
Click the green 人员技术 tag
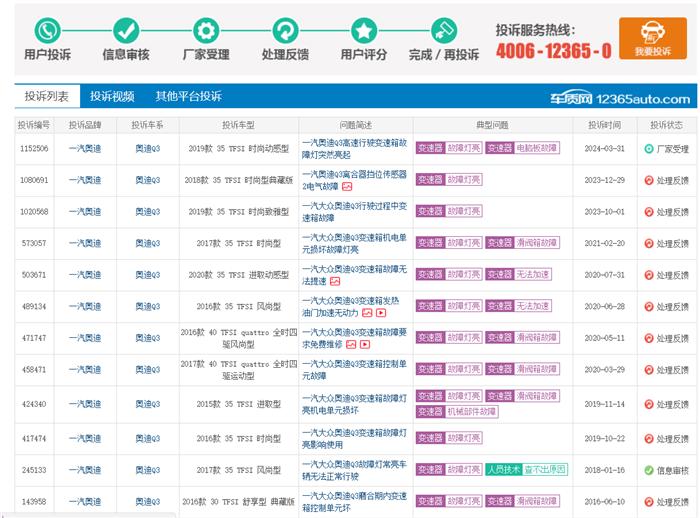tap(502, 469)
